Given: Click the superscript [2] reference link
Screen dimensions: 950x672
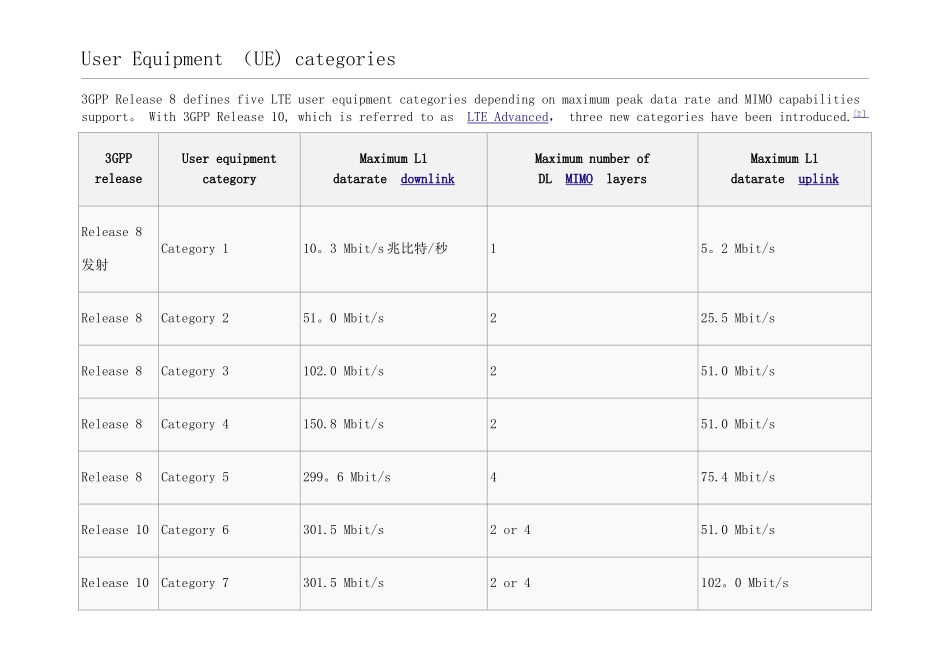Looking at the screenshot, I should click(x=860, y=114).
